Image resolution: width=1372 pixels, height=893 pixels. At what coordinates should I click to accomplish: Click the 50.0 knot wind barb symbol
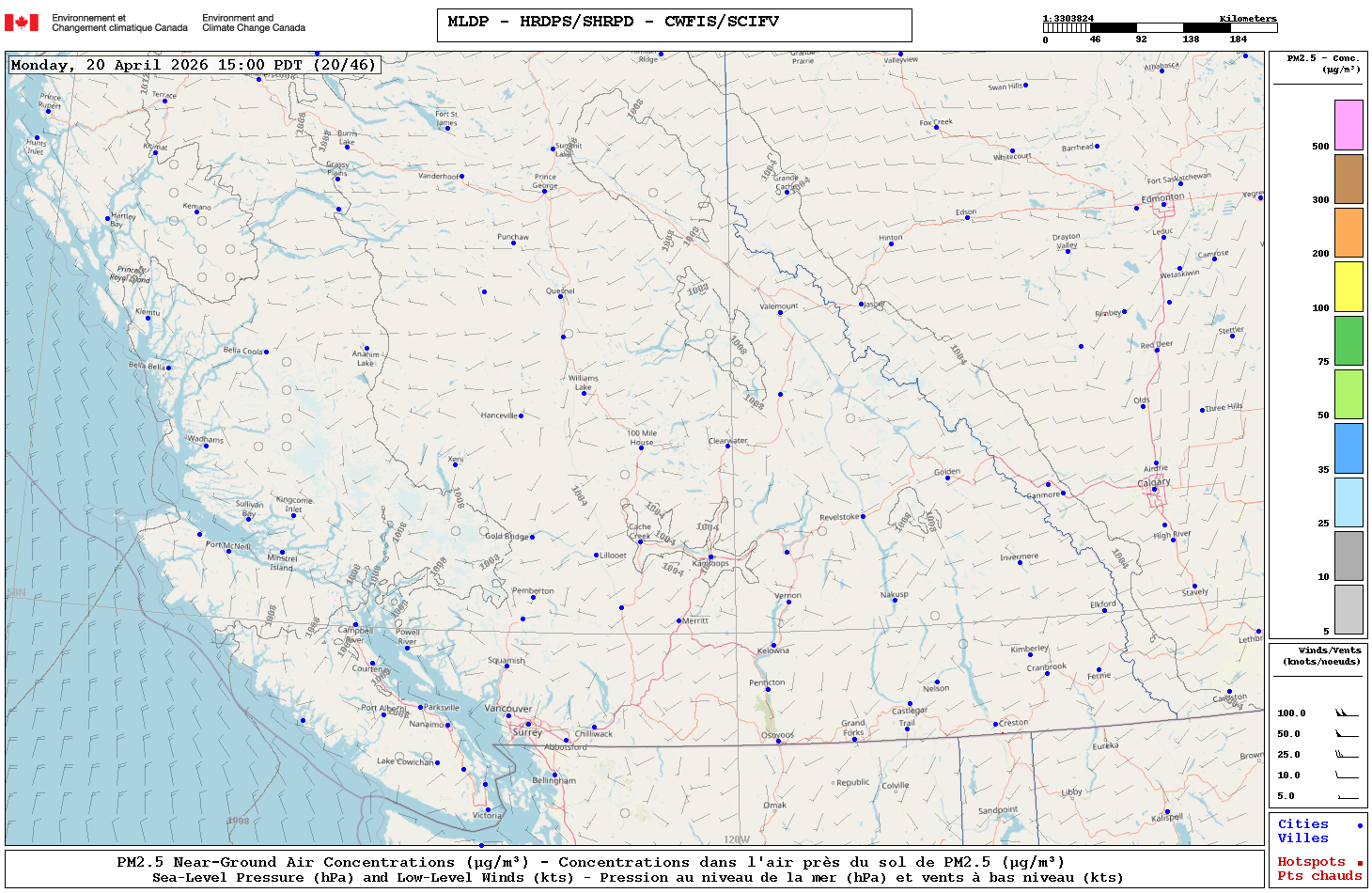tap(1346, 734)
